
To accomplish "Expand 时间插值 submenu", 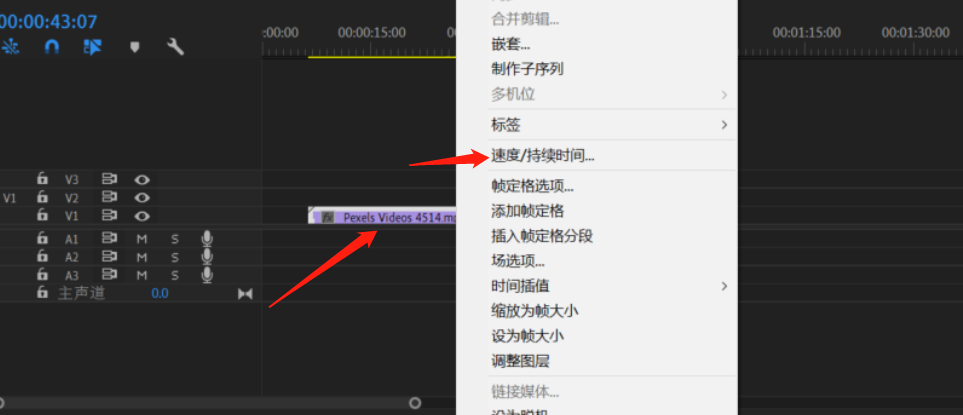I will coord(597,286).
